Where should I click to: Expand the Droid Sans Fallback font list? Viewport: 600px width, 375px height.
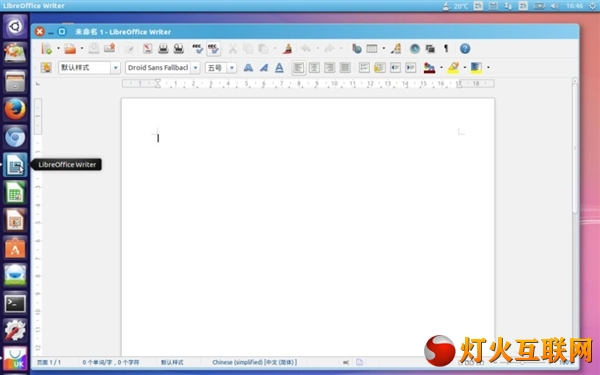click(196, 68)
